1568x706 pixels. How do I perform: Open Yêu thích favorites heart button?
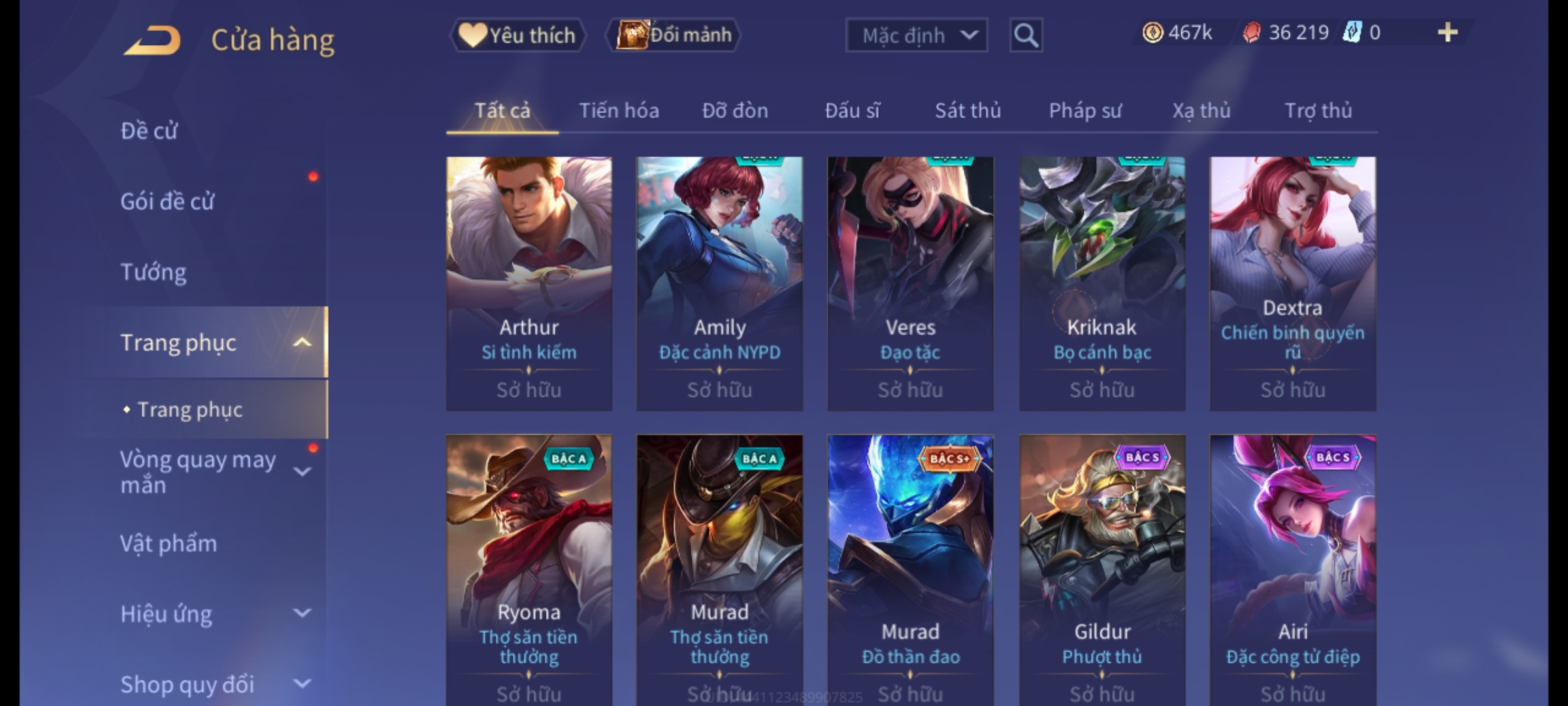pyautogui.click(x=517, y=35)
